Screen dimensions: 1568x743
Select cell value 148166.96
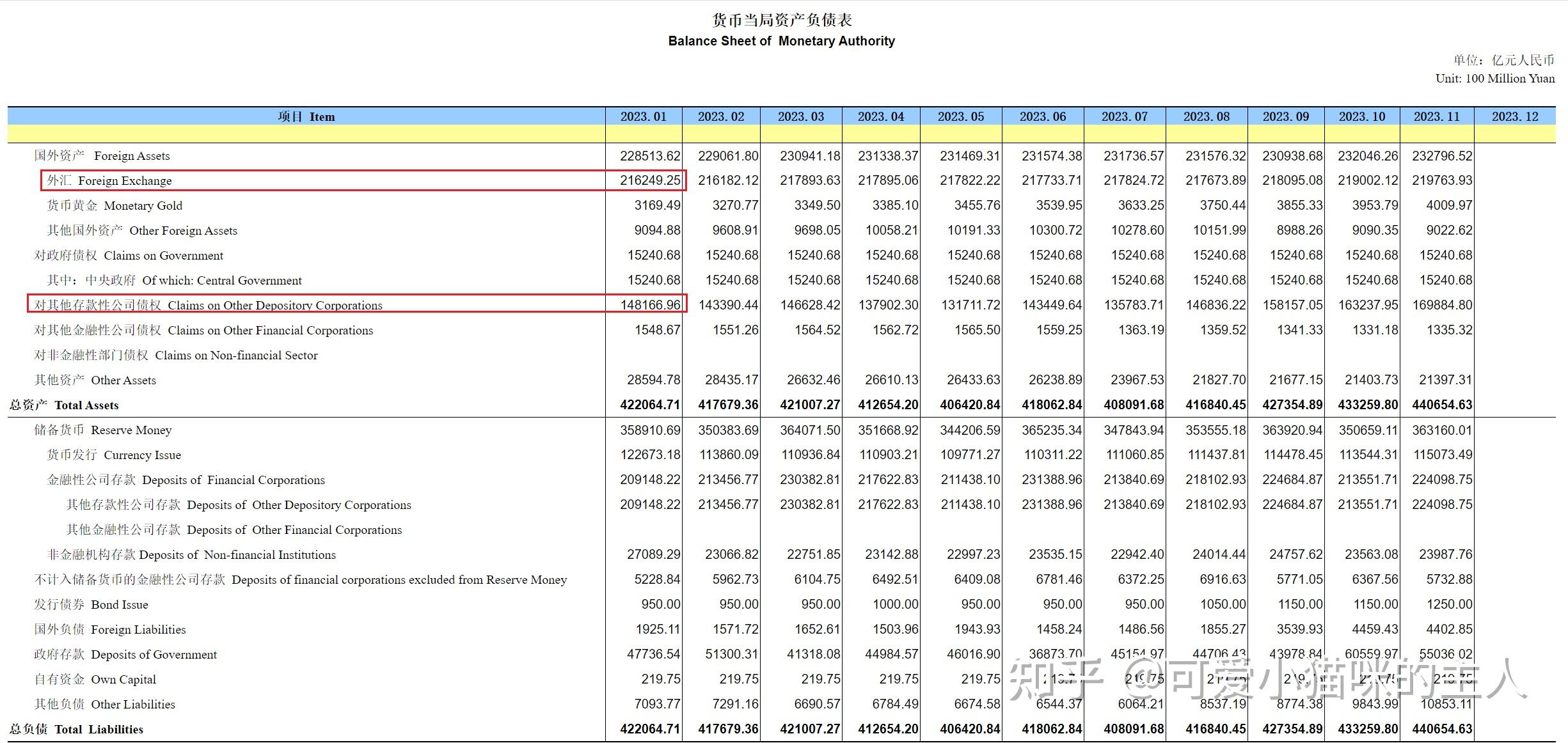[x=650, y=305]
